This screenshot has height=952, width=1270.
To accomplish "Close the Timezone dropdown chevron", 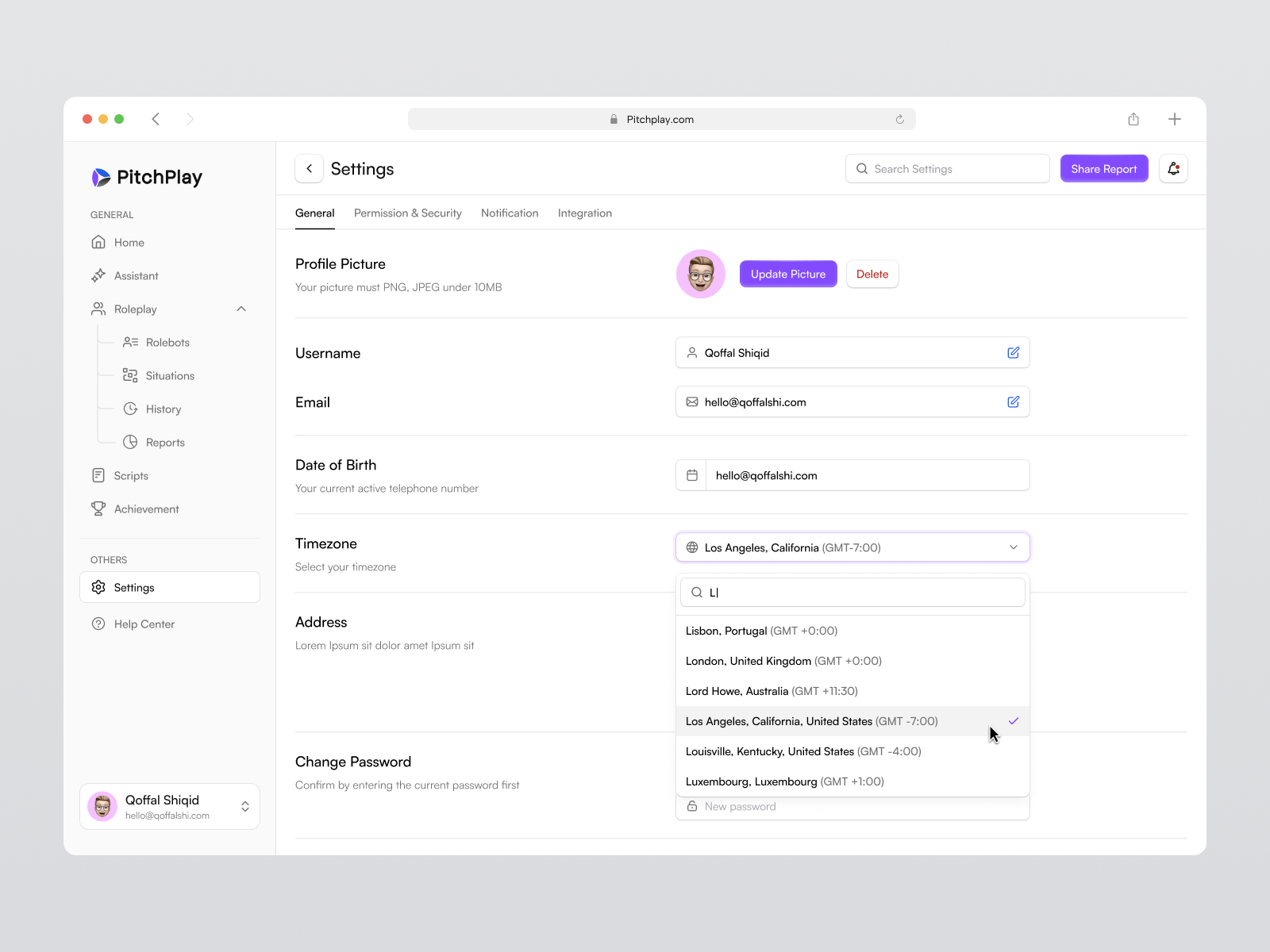I will point(1013,547).
